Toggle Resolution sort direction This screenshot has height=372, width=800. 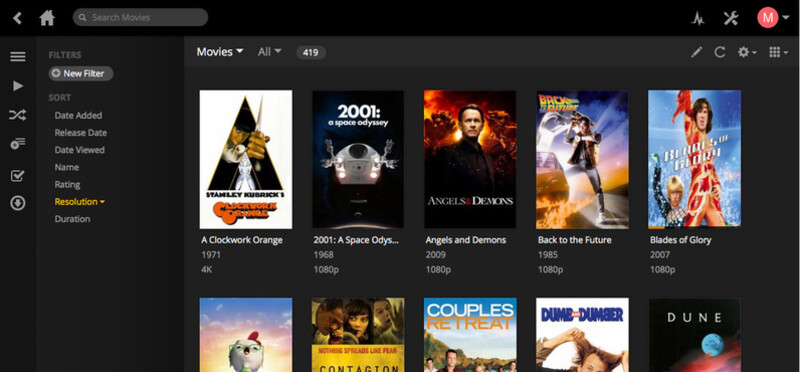(x=80, y=202)
